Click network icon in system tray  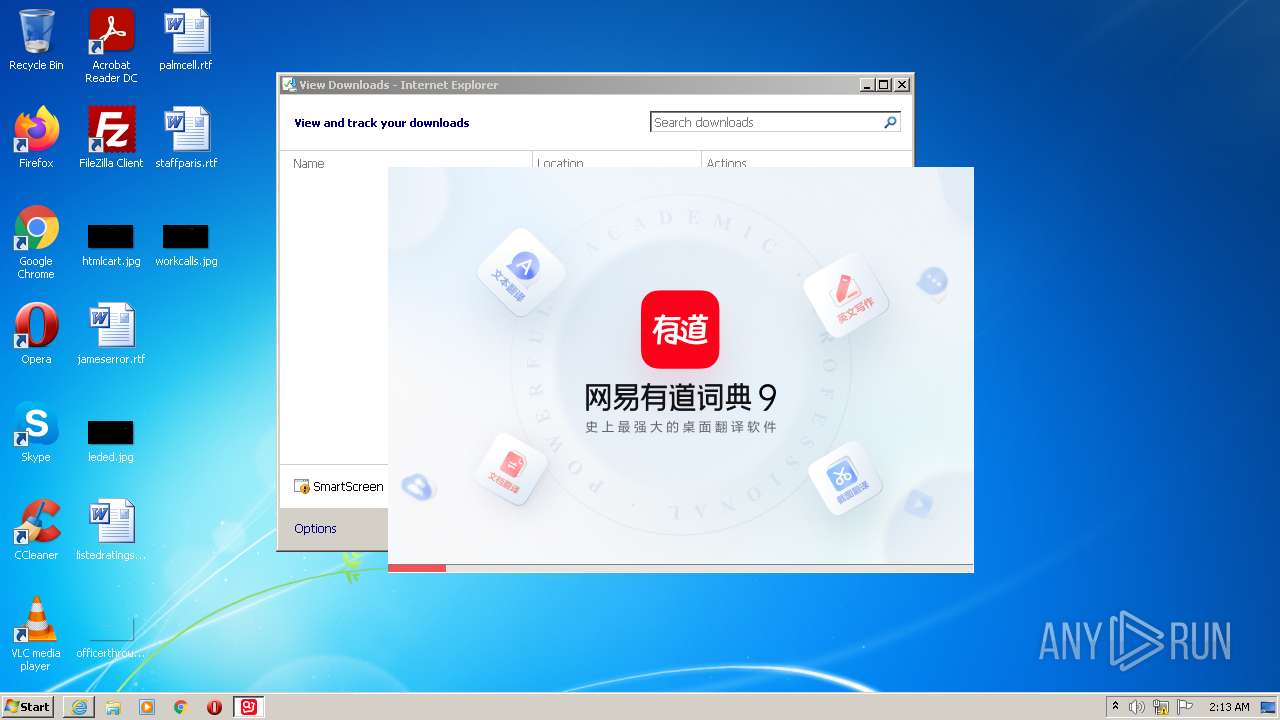(1161, 707)
